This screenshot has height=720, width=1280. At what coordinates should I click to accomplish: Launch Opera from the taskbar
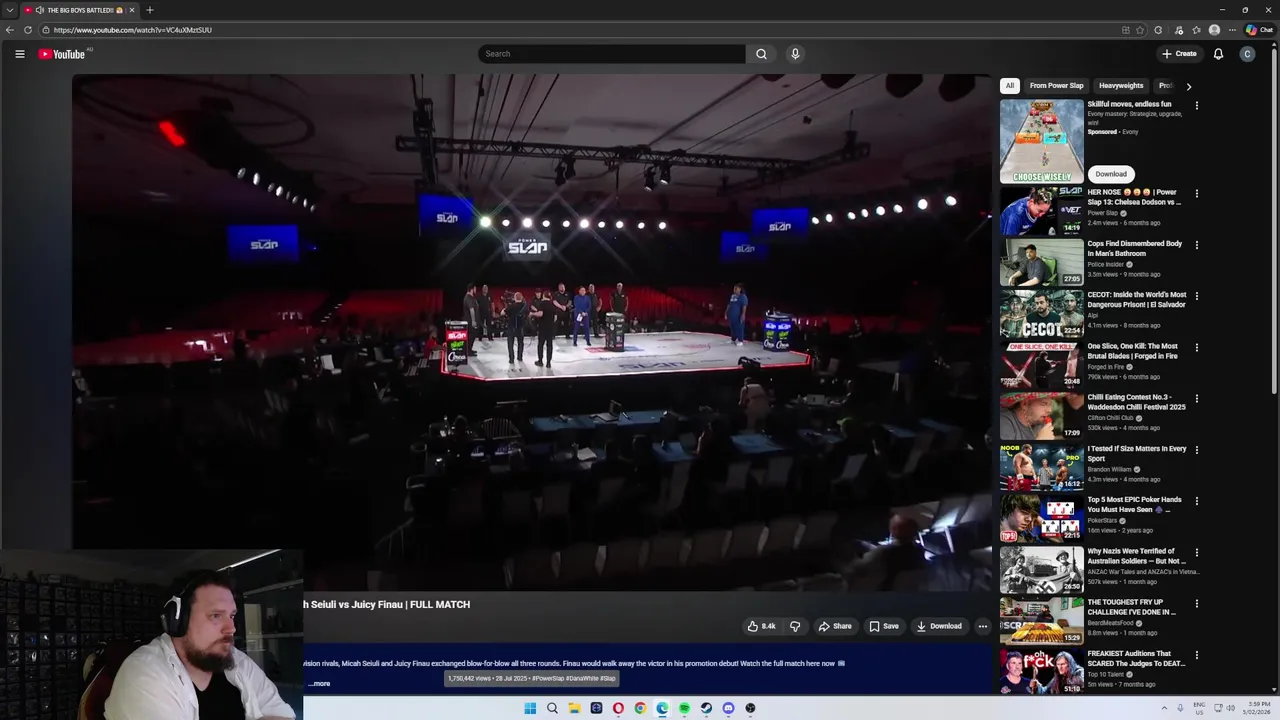point(618,708)
